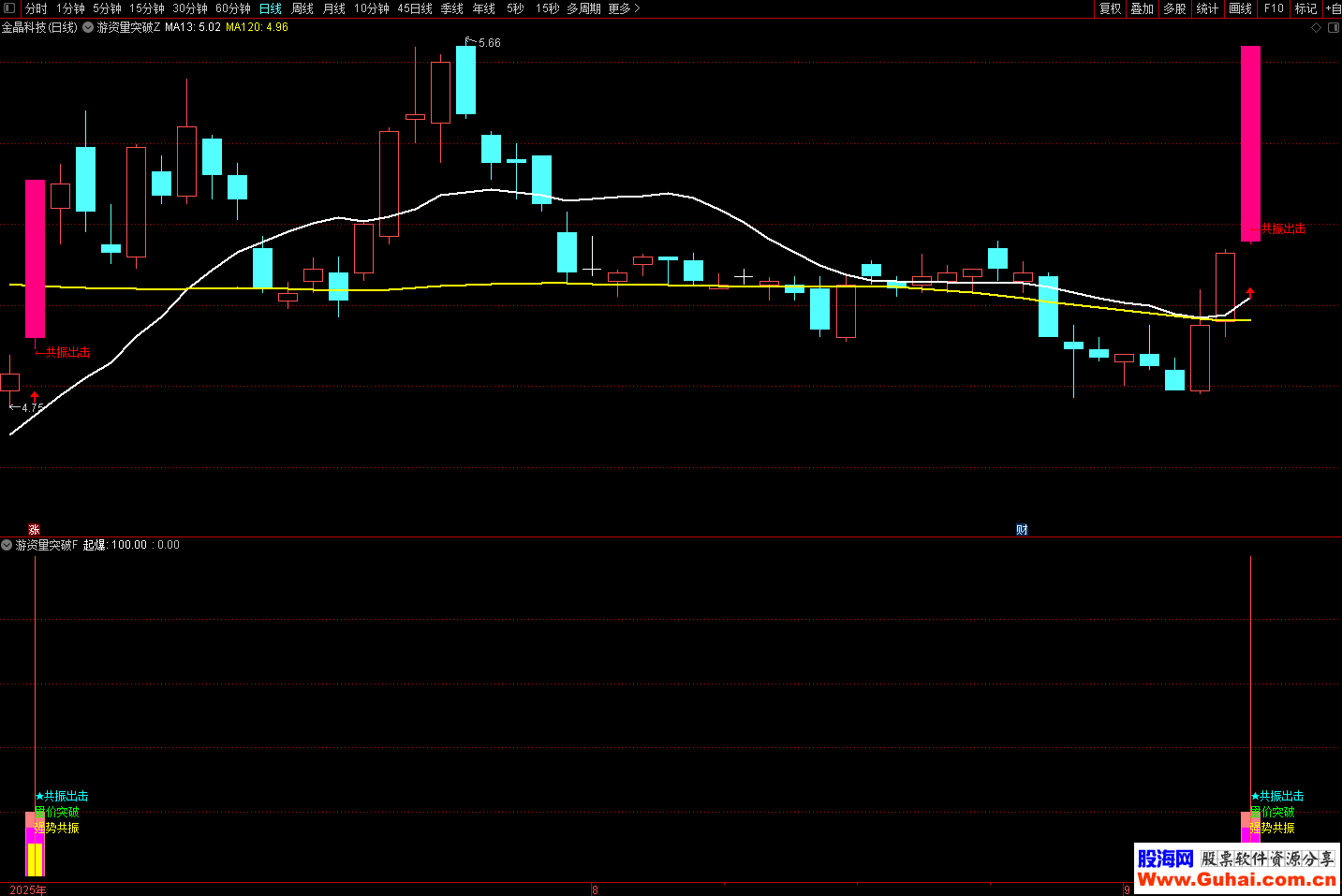Viewport: 1342px width, 896px height.
Task: Toggle the left sidebar panel icon
Action: click(10, 8)
